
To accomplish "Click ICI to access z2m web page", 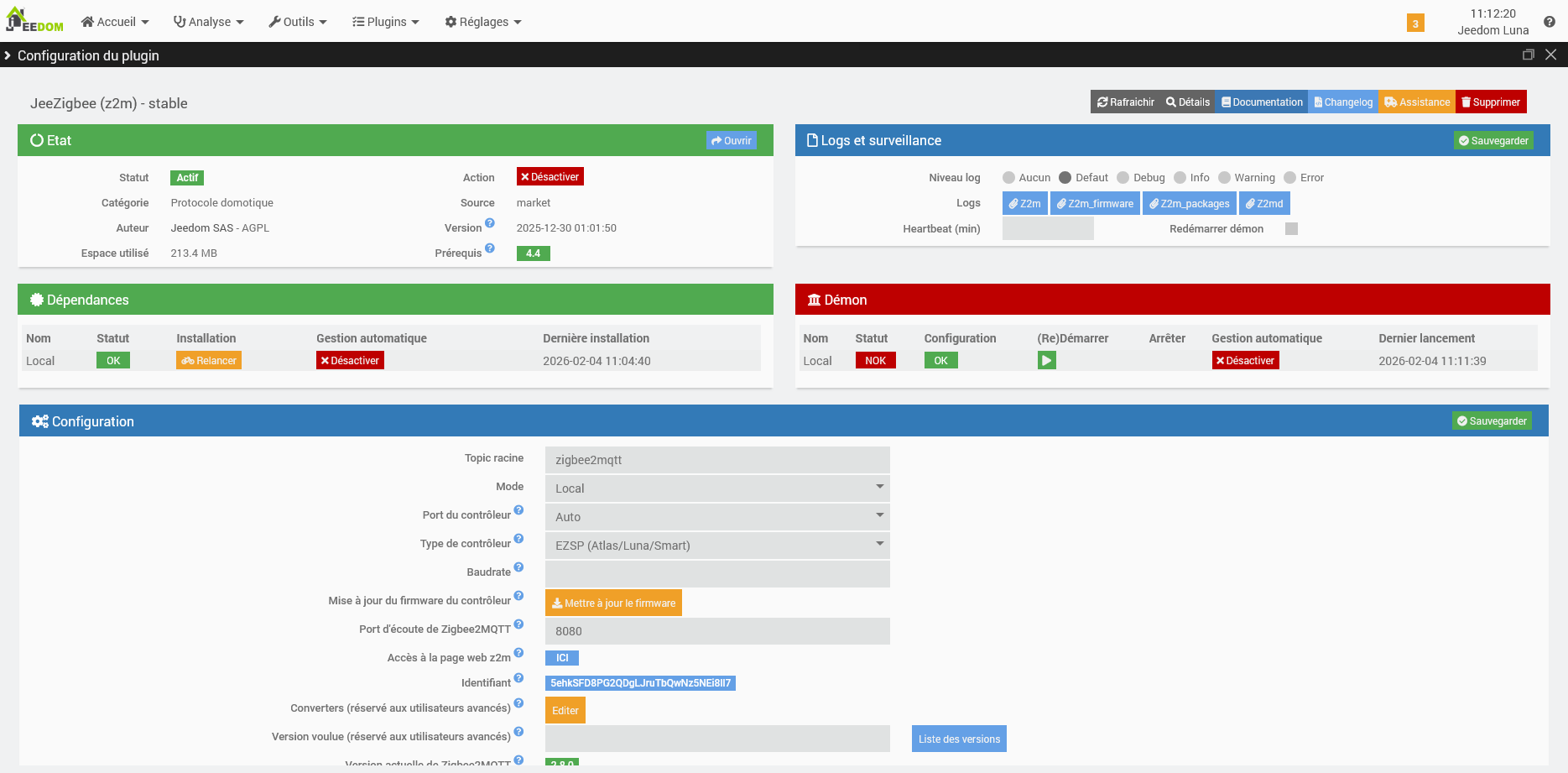I will [562, 658].
